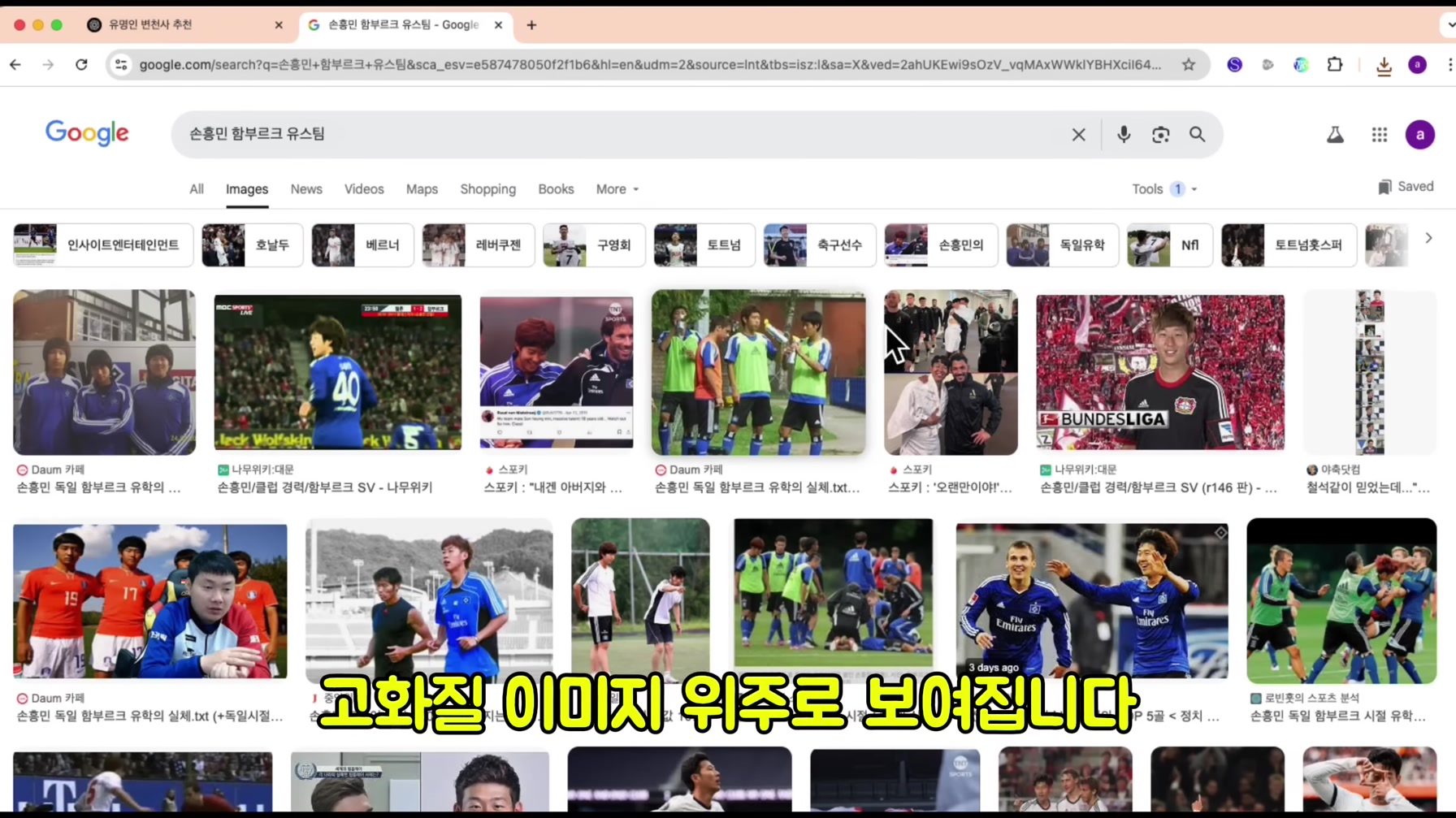Open the green bibs training image
This screenshot has height=818, width=1456.
(x=758, y=372)
